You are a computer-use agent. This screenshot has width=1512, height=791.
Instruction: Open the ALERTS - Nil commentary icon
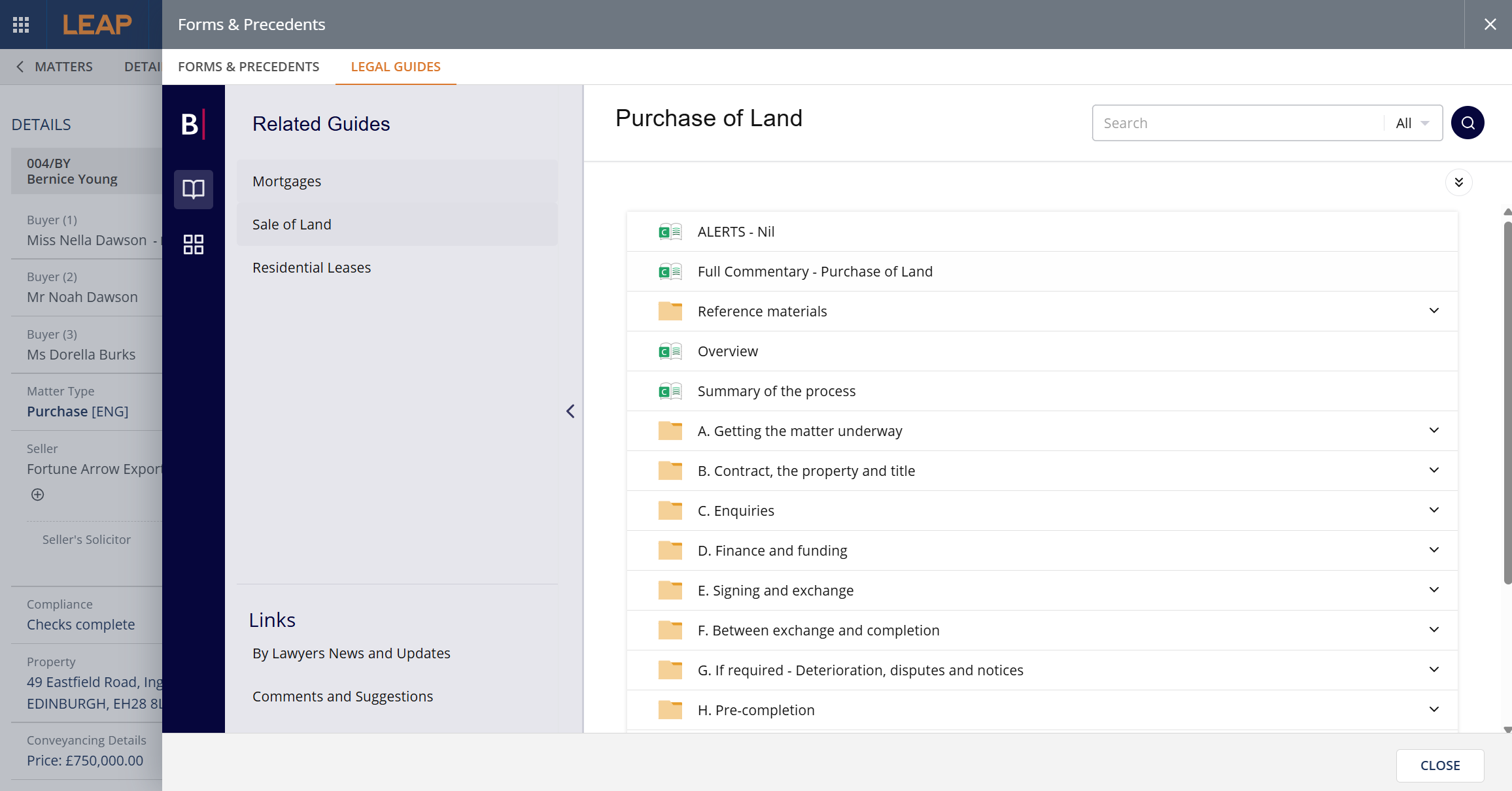point(670,232)
